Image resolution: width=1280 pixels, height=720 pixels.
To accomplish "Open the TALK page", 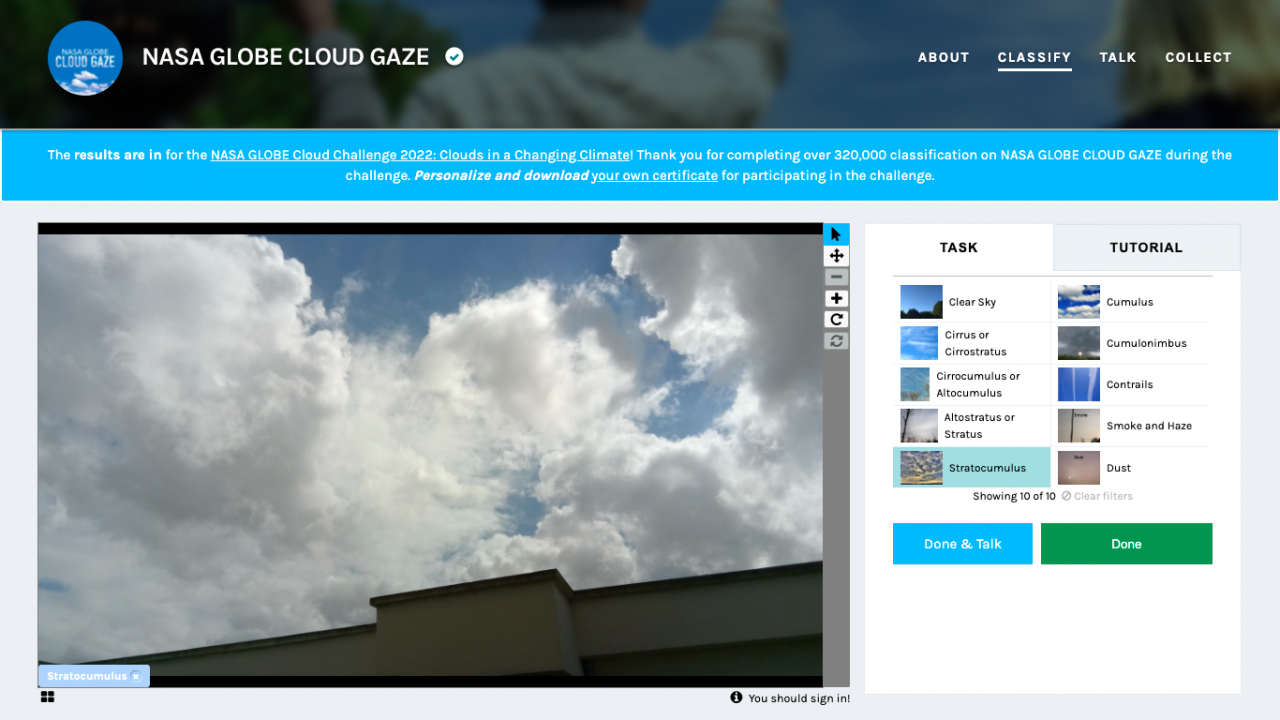I will click(1118, 57).
